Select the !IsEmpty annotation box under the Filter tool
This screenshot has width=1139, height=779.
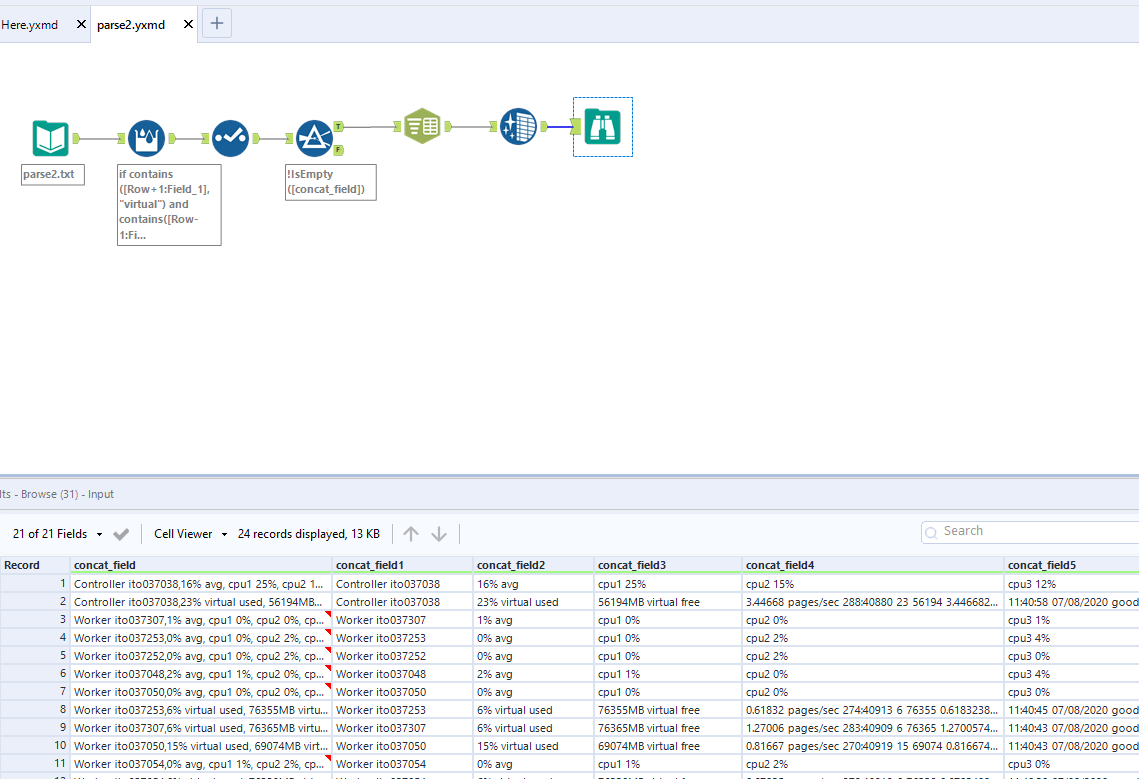(x=330, y=182)
